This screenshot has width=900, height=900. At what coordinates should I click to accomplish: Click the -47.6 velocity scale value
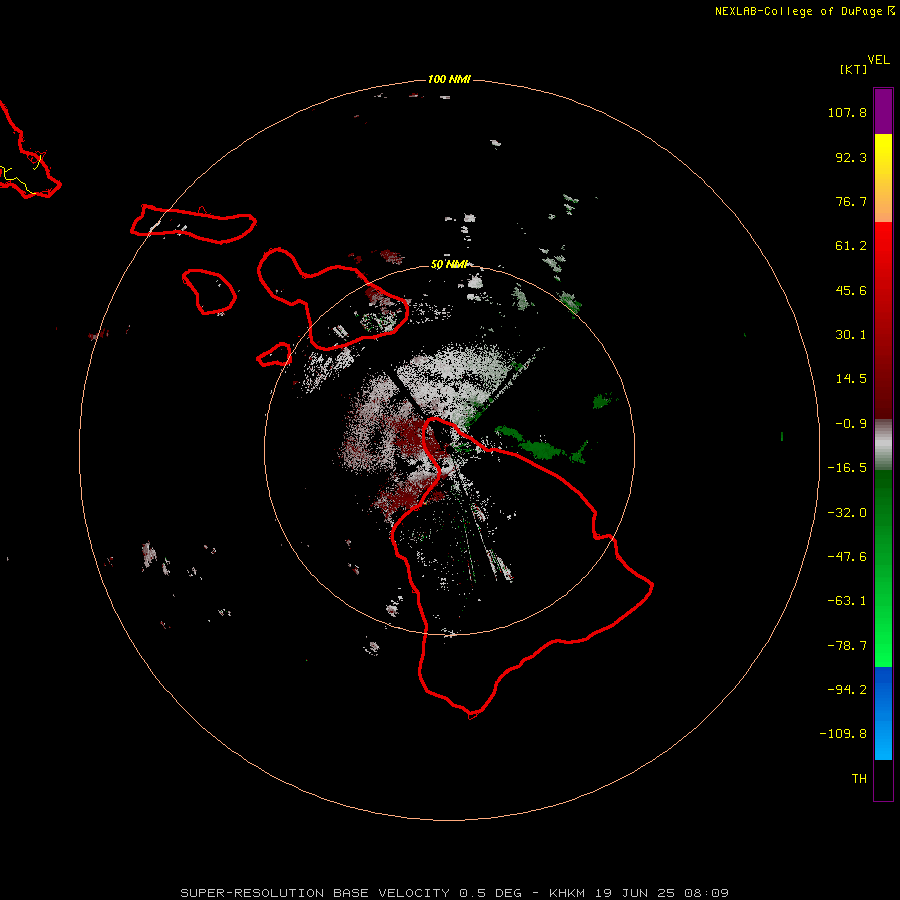(x=847, y=557)
